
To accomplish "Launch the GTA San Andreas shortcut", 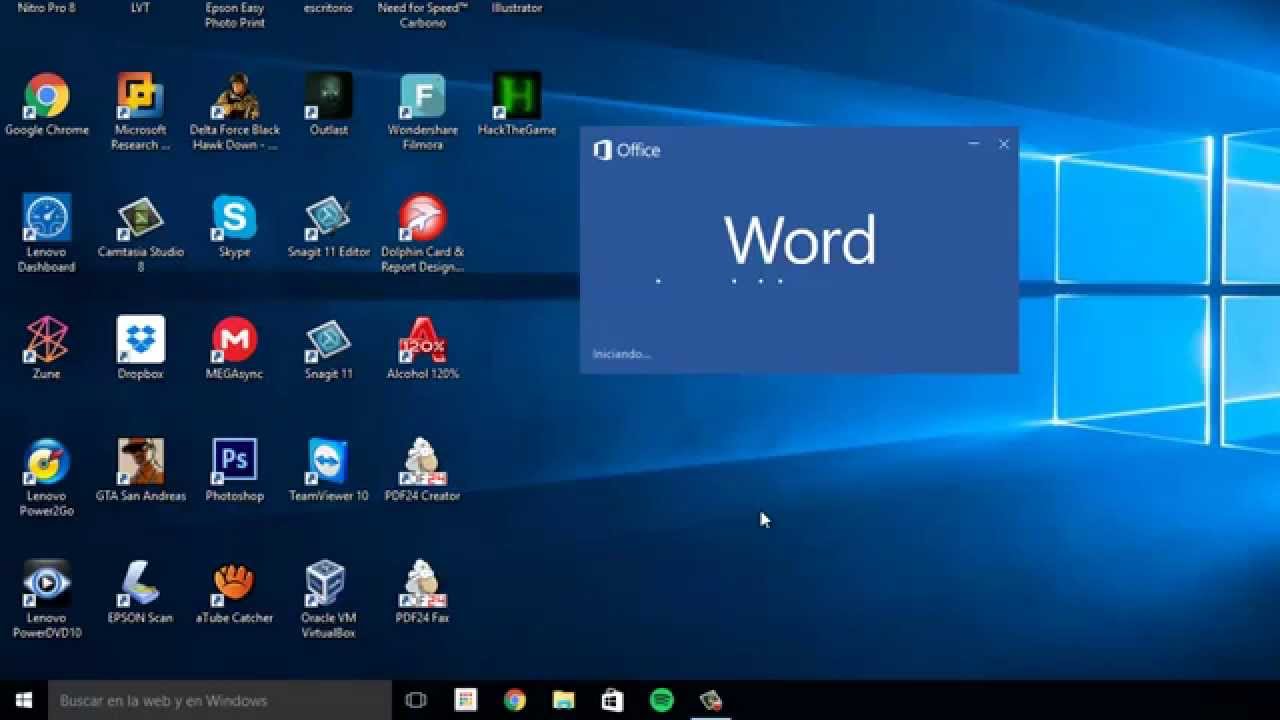I will [x=140, y=470].
